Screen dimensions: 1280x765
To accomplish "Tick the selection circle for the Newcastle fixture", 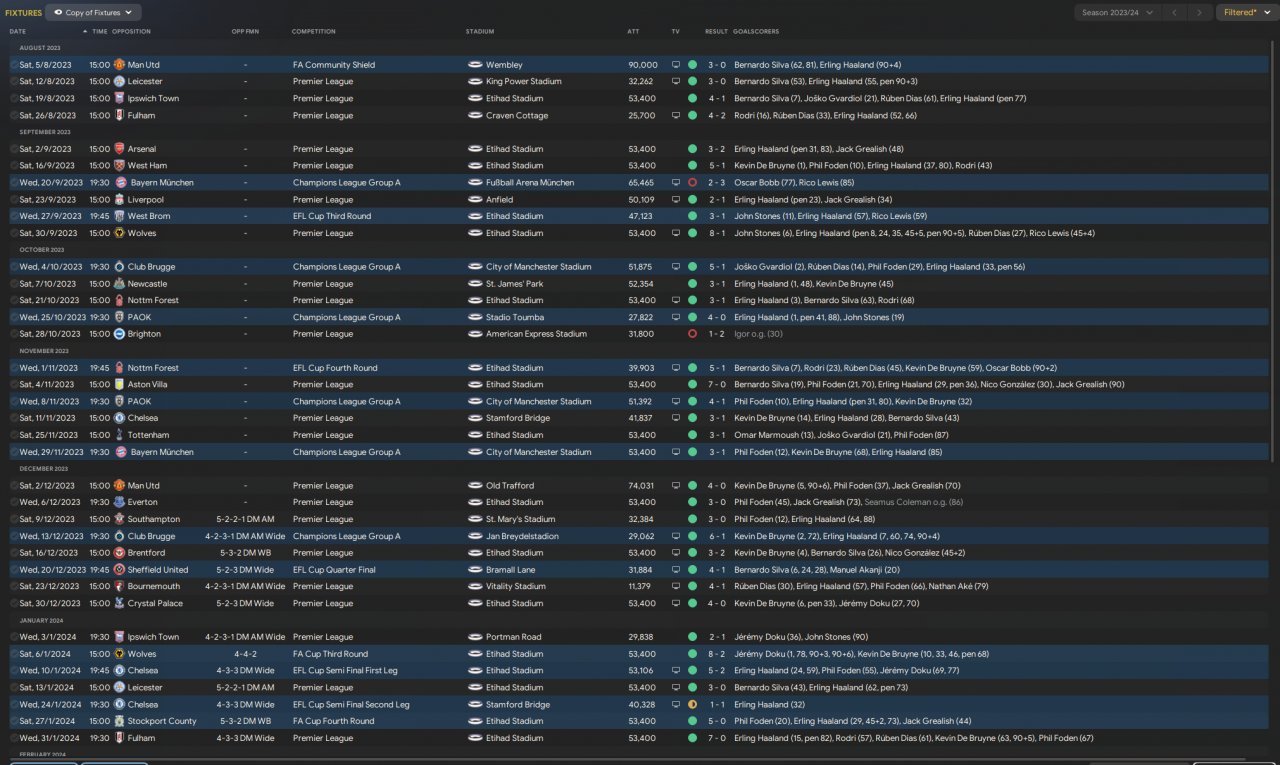I will coord(14,284).
